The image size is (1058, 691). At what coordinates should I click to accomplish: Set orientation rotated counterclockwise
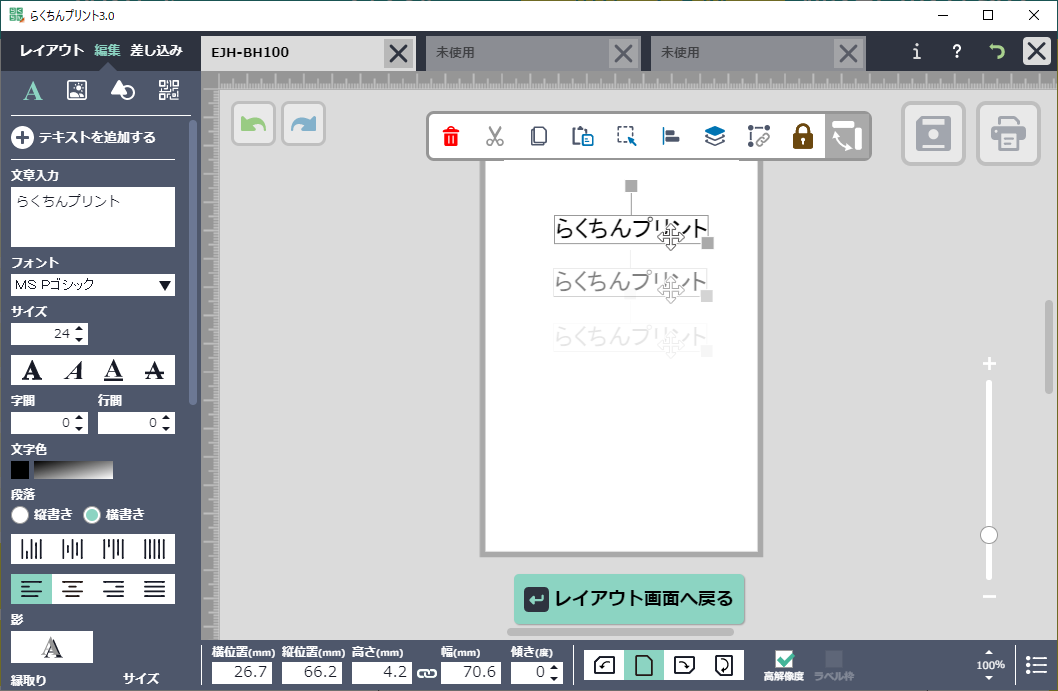pos(605,665)
